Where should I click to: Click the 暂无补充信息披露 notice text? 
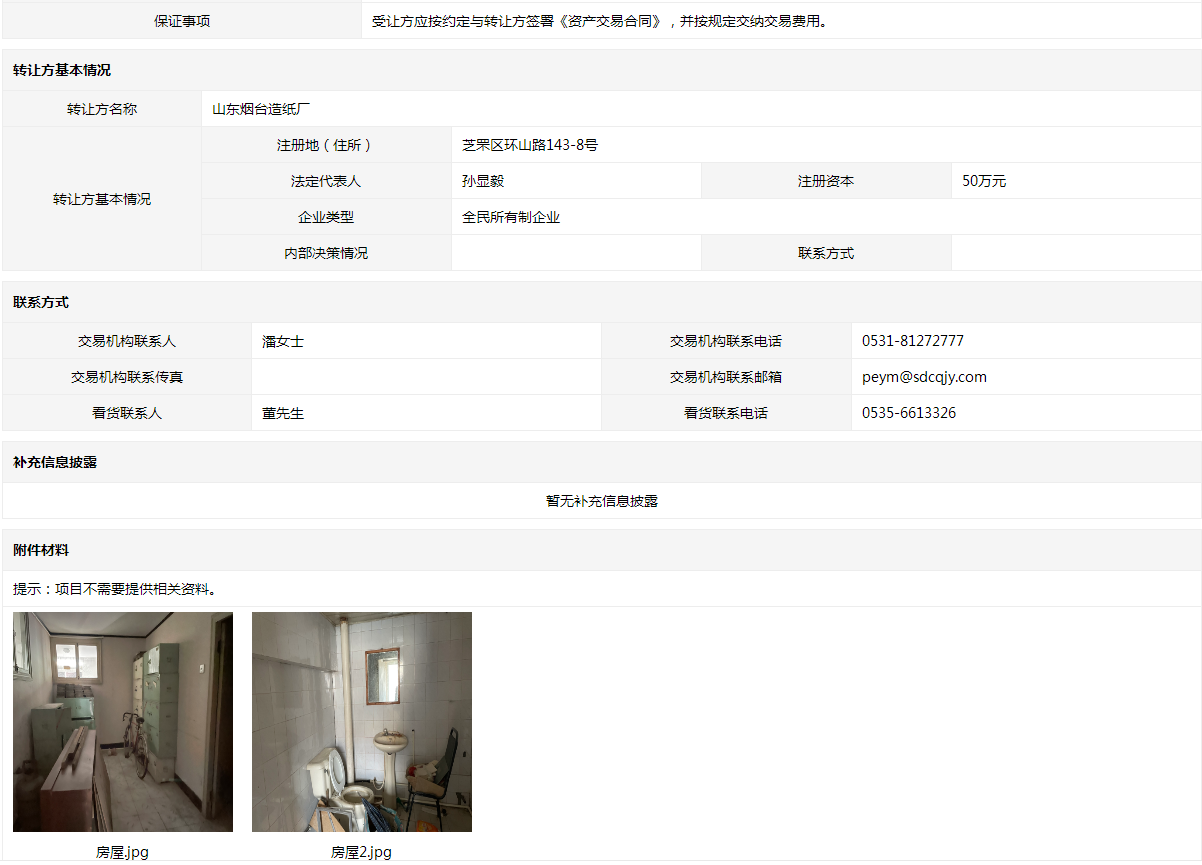(602, 501)
